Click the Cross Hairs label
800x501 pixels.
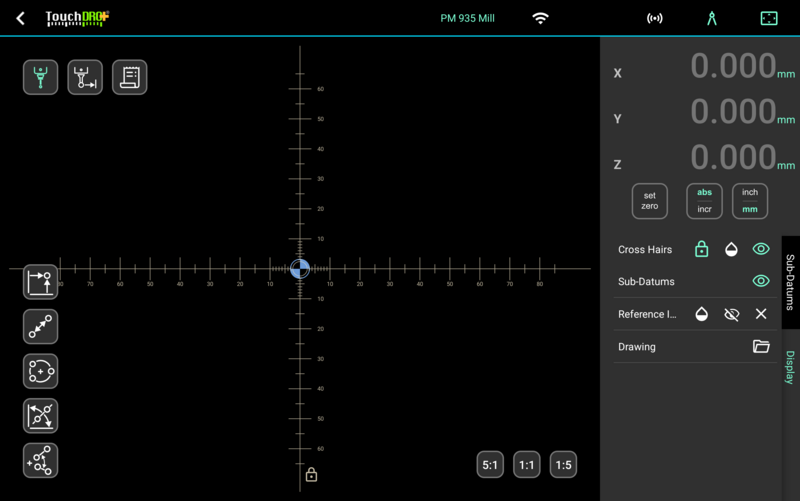(x=645, y=249)
